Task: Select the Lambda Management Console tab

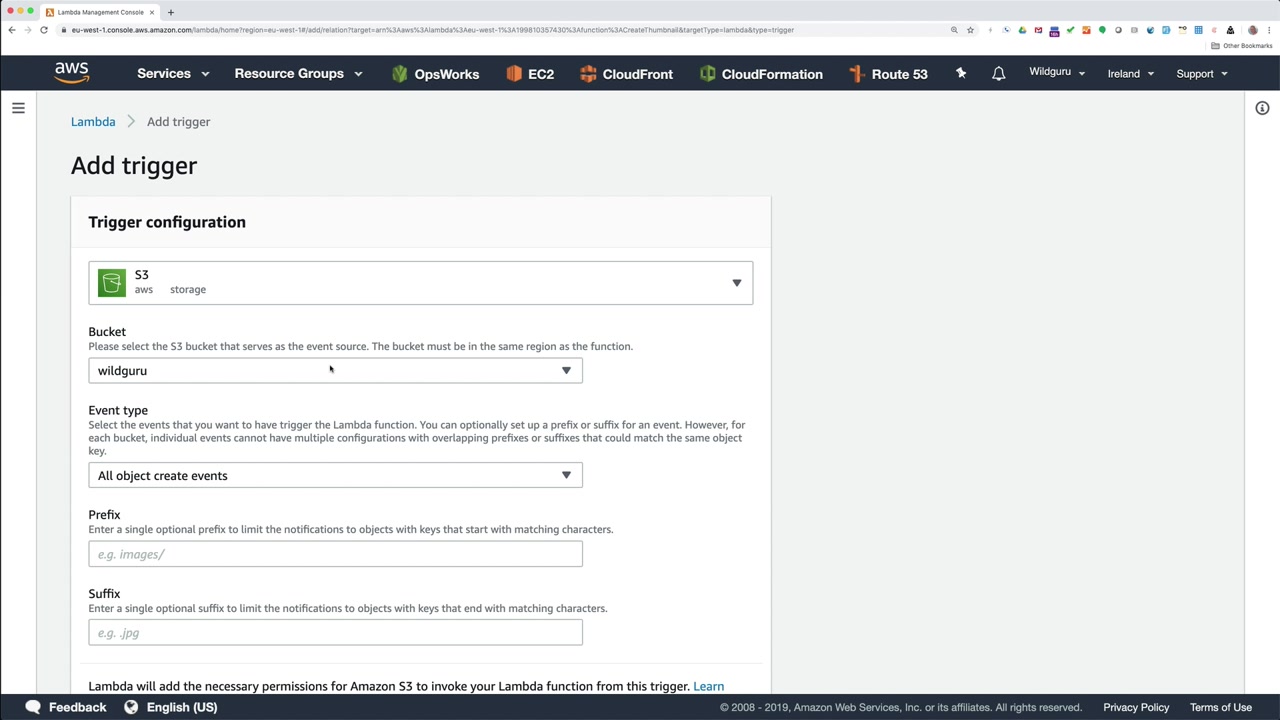Action: pyautogui.click(x=98, y=12)
